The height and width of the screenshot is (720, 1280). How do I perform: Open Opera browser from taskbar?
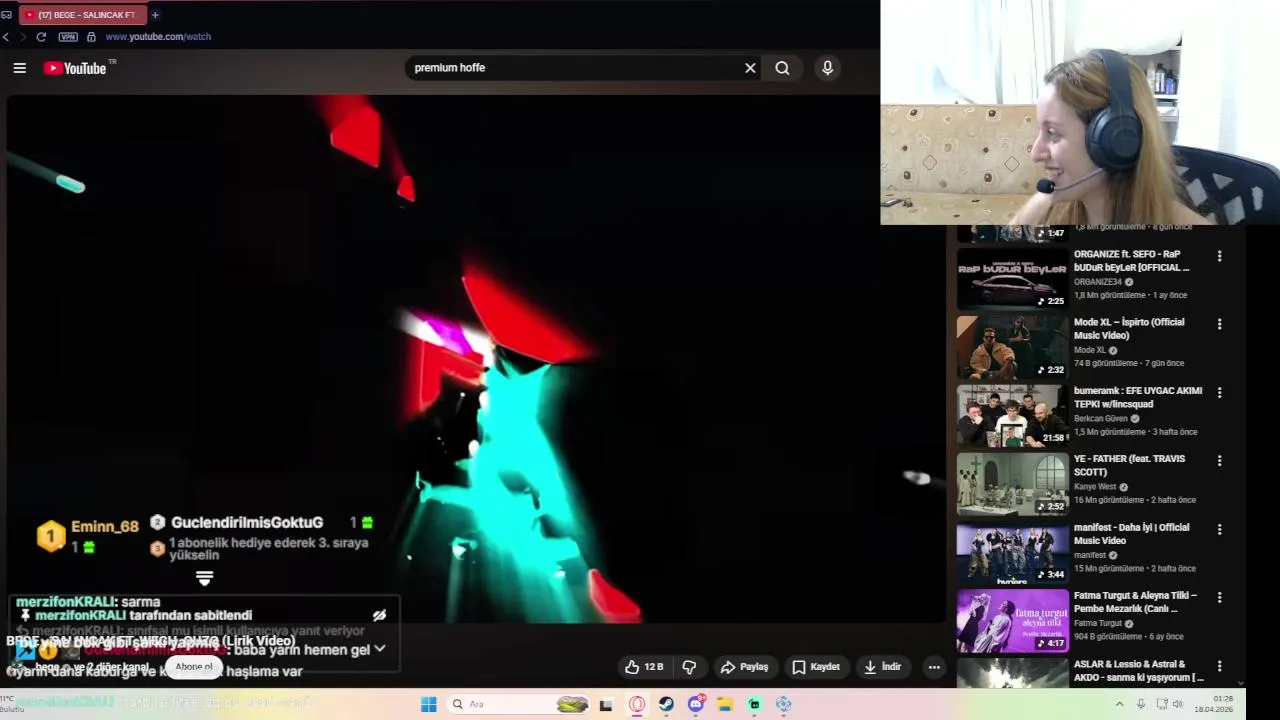[637, 704]
